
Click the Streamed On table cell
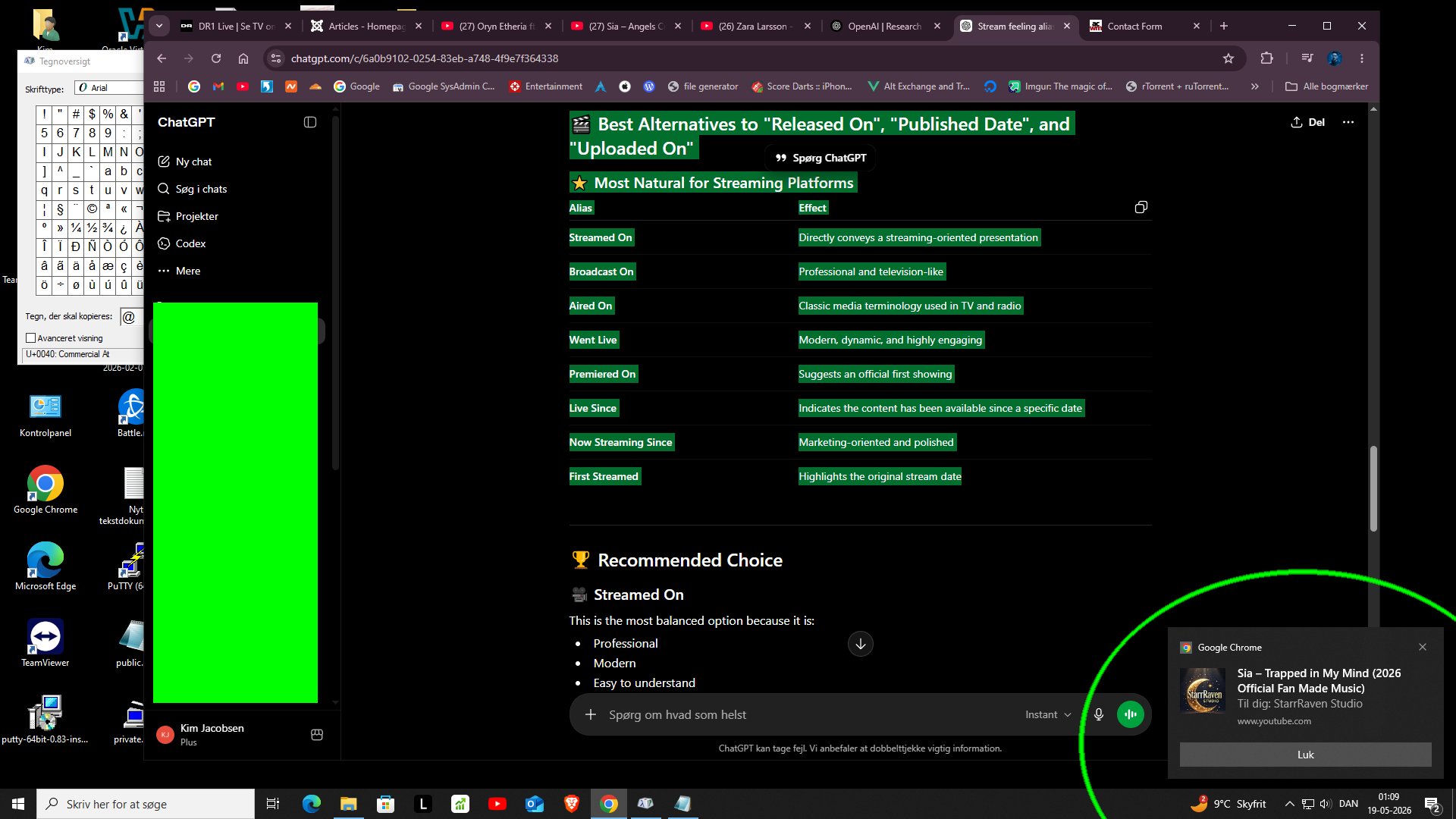pos(601,237)
